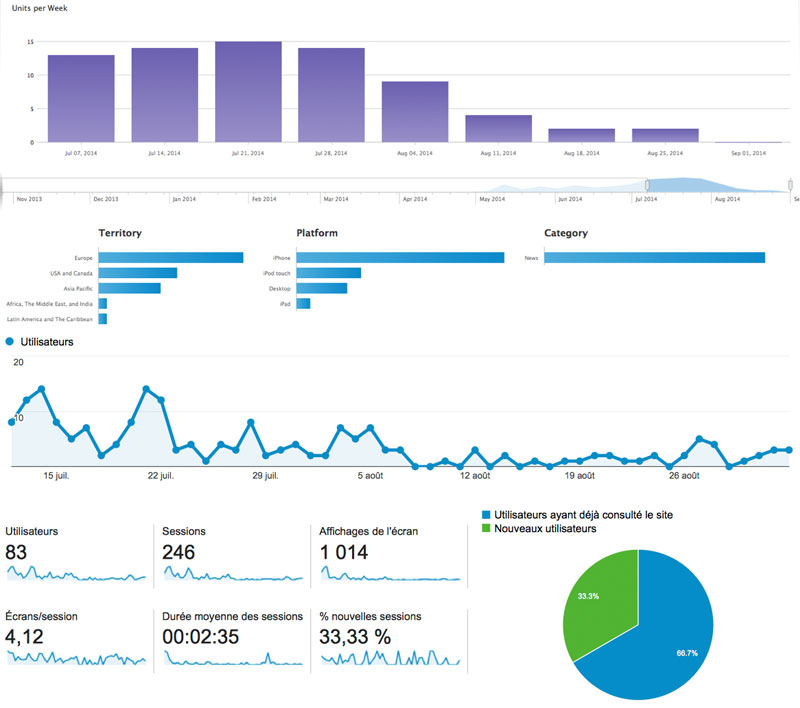Click the Durée moyenne des sessions sparkline
Image resolution: width=800 pixels, height=708 pixels.
coord(233,659)
